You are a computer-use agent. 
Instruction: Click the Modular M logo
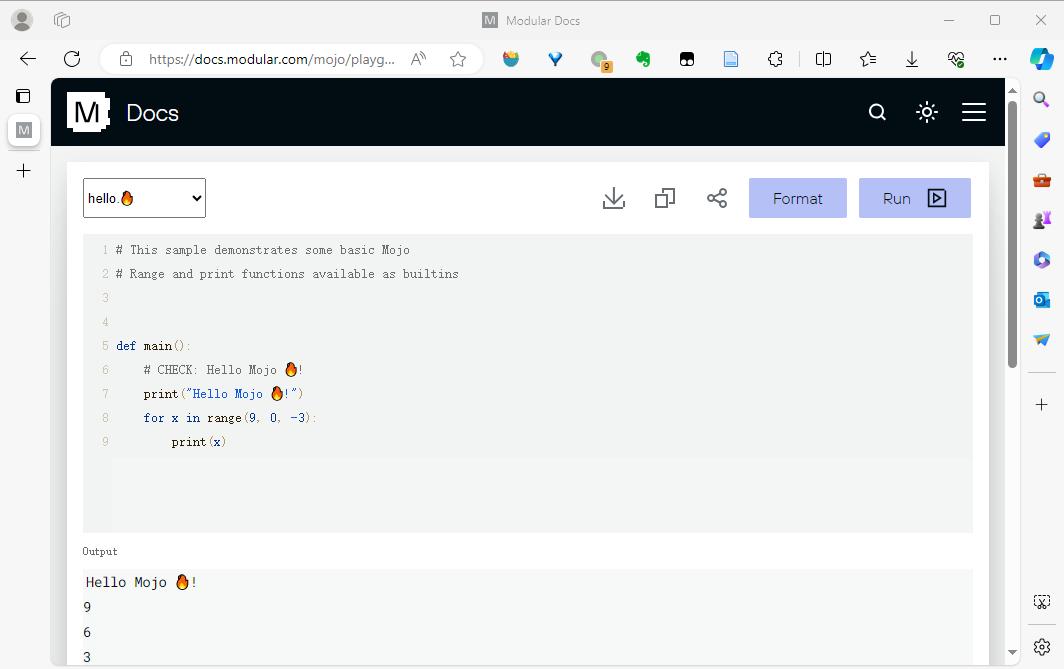pyautogui.click(x=88, y=112)
